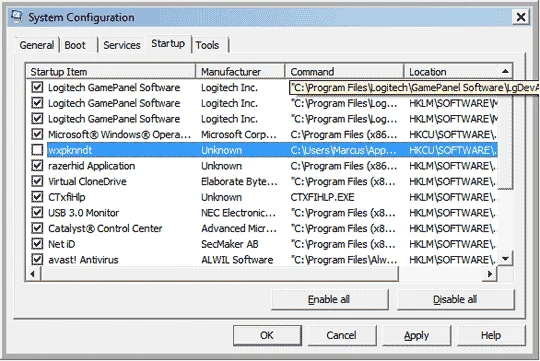Select the Startup tab
The image size is (540, 361).
(x=168, y=44)
